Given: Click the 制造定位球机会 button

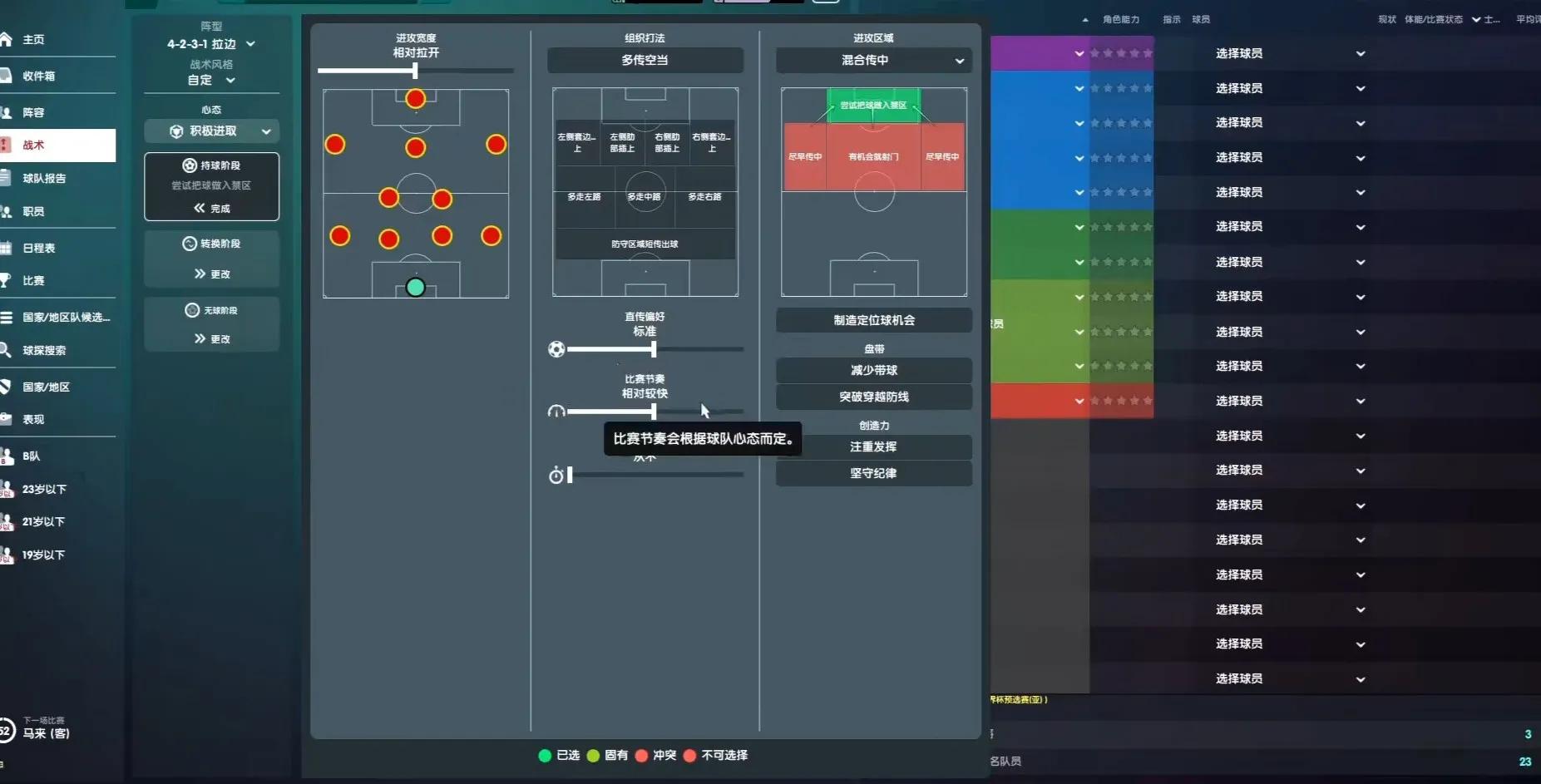Looking at the screenshot, I should (x=874, y=320).
